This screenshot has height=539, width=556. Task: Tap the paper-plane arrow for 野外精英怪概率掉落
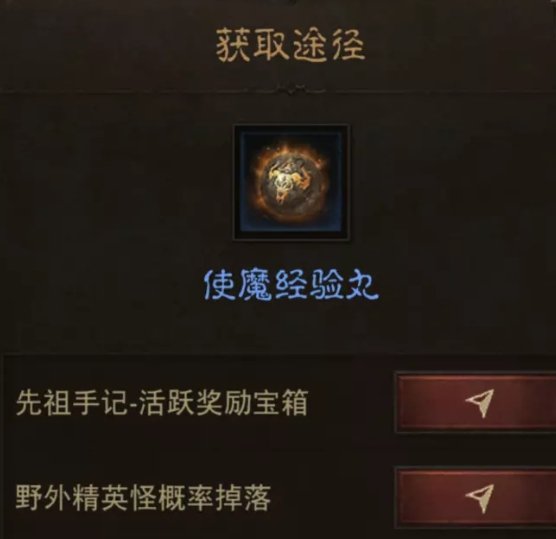pos(480,498)
